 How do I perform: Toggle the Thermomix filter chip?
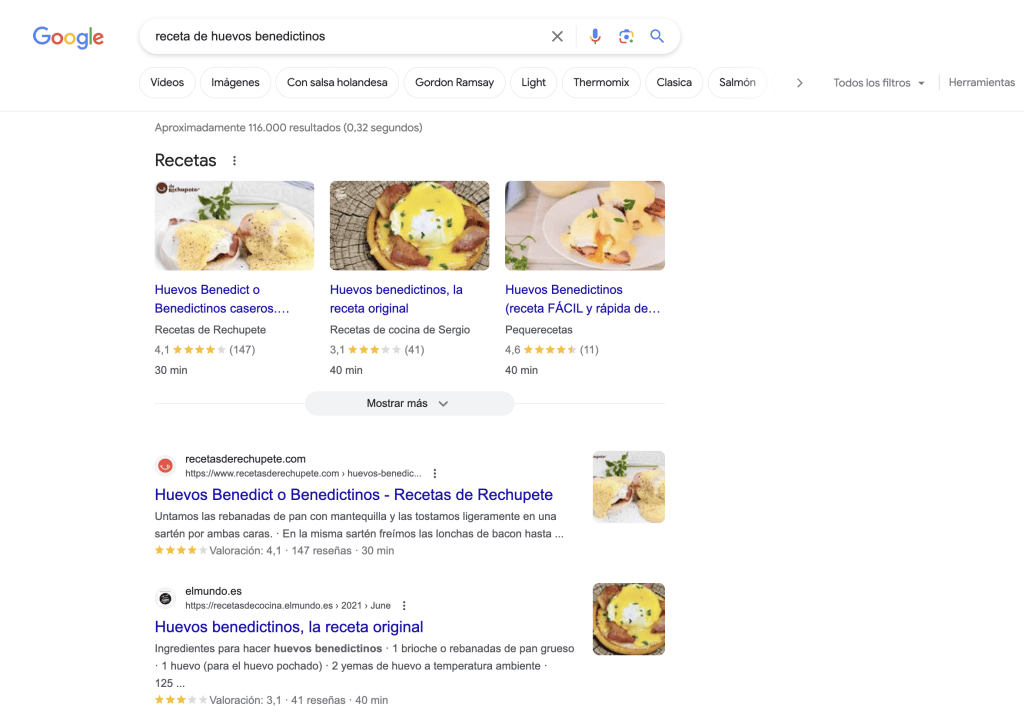pos(601,83)
